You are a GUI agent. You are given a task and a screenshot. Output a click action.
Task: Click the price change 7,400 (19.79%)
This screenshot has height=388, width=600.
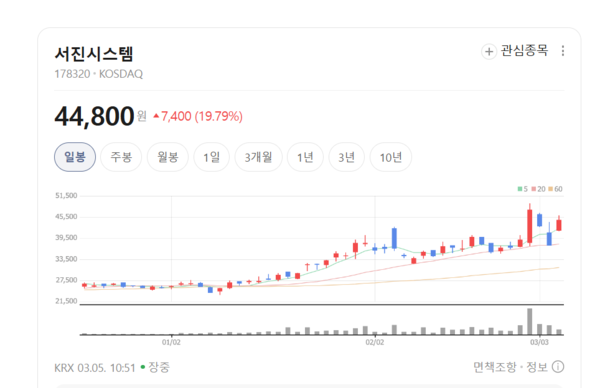point(198,116)
